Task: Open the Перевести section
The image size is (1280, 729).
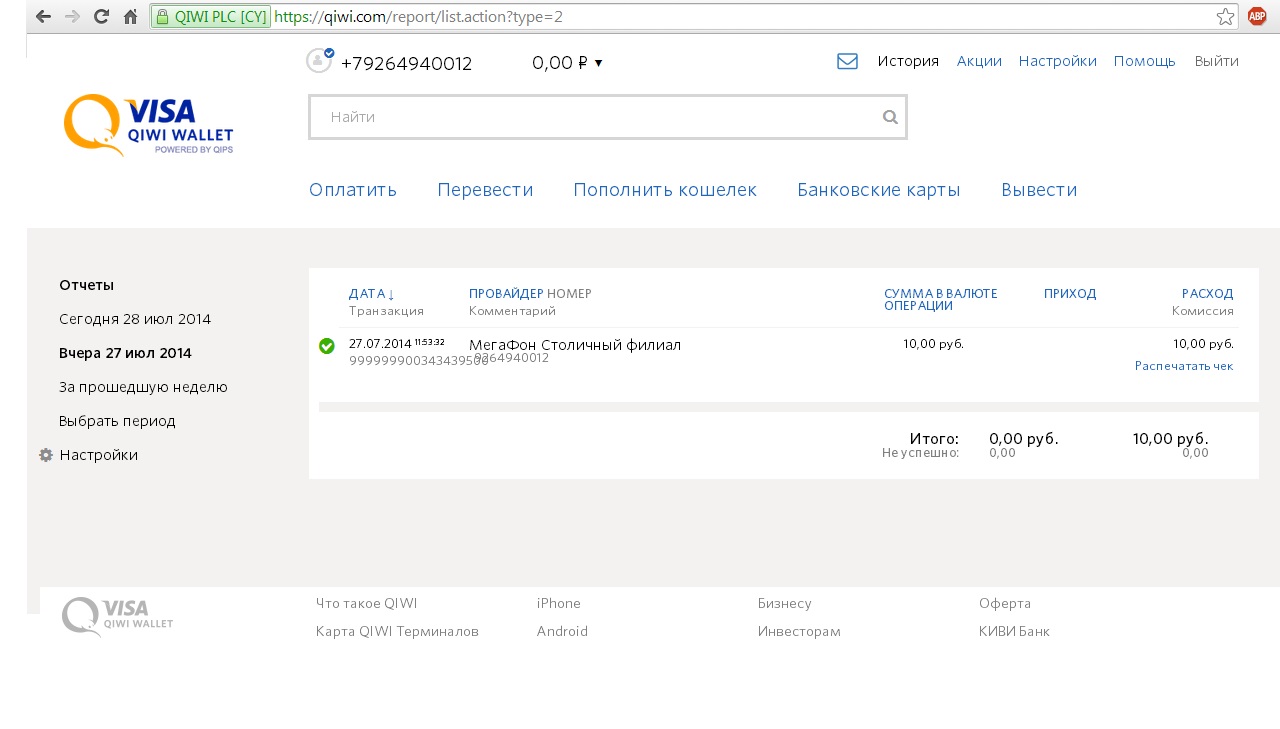Action: (485, 190)
